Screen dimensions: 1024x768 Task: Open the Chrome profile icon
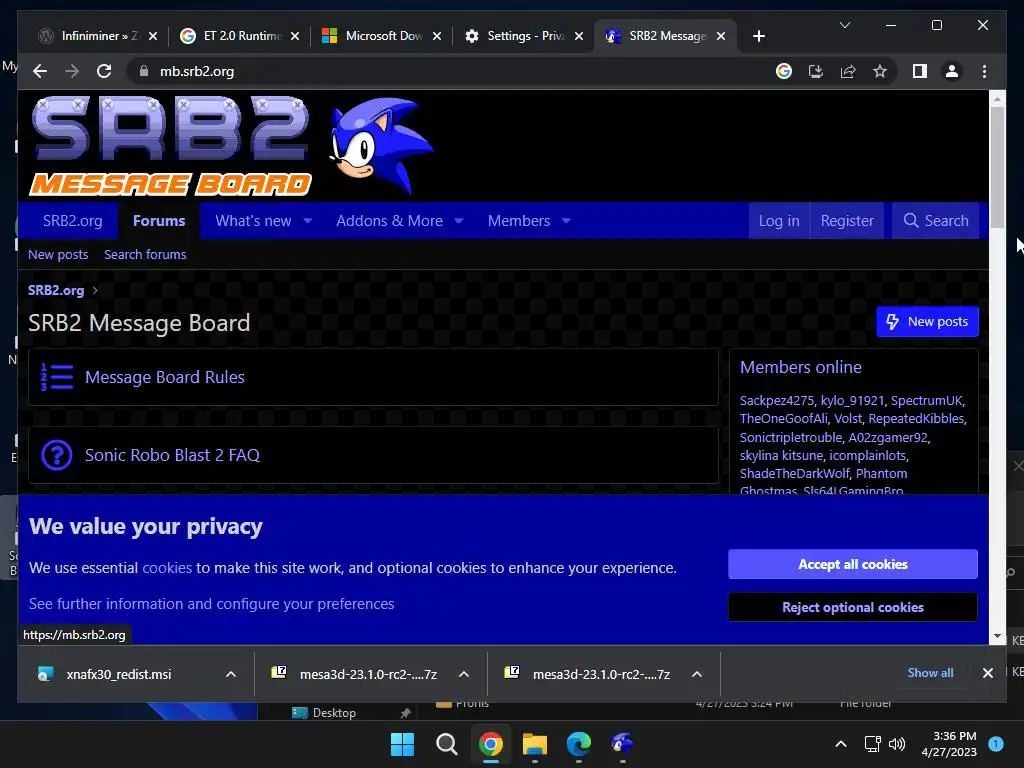coord(952,71)
